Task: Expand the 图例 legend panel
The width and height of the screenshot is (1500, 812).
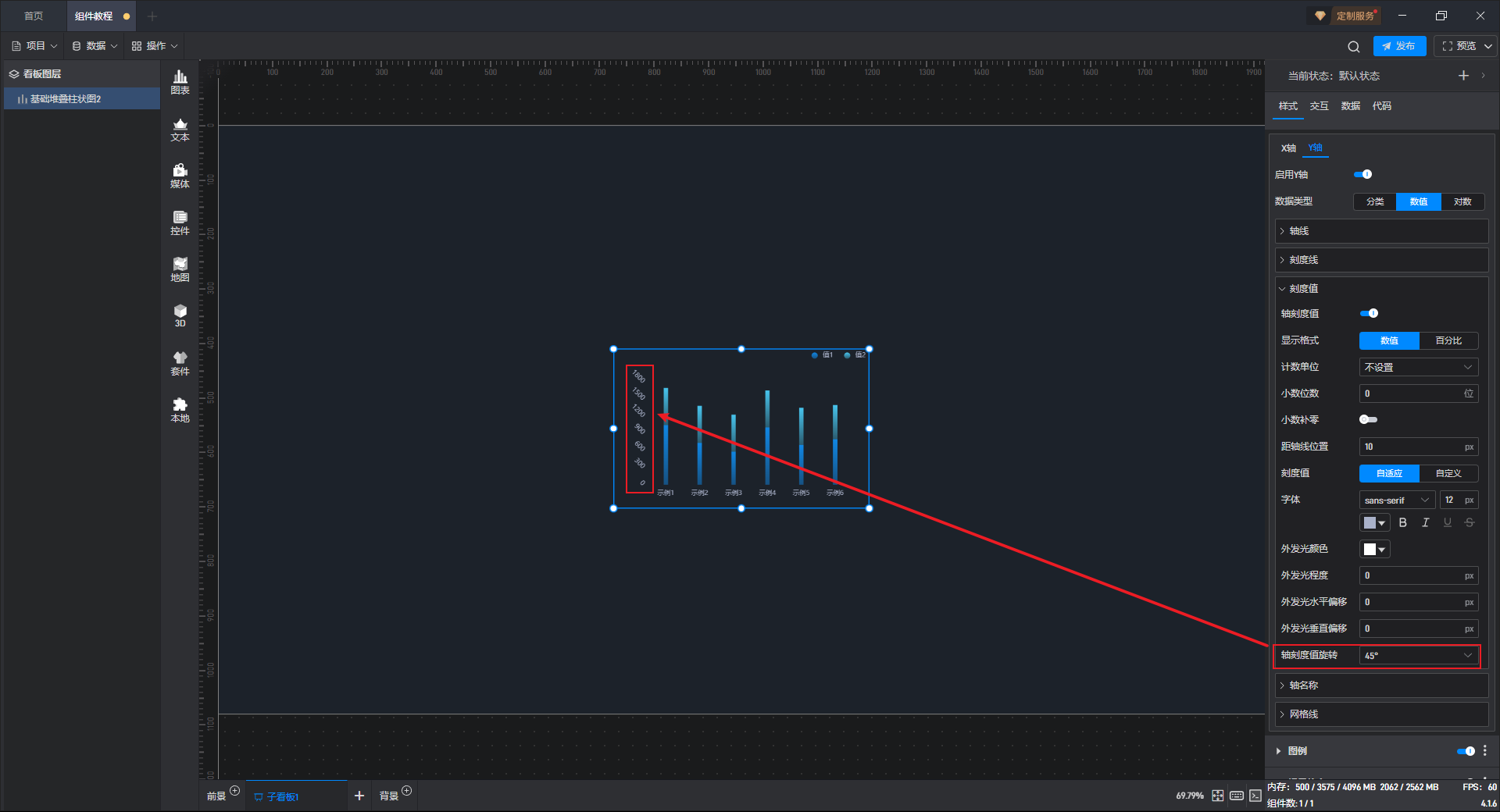Action: pos(1278,751)
